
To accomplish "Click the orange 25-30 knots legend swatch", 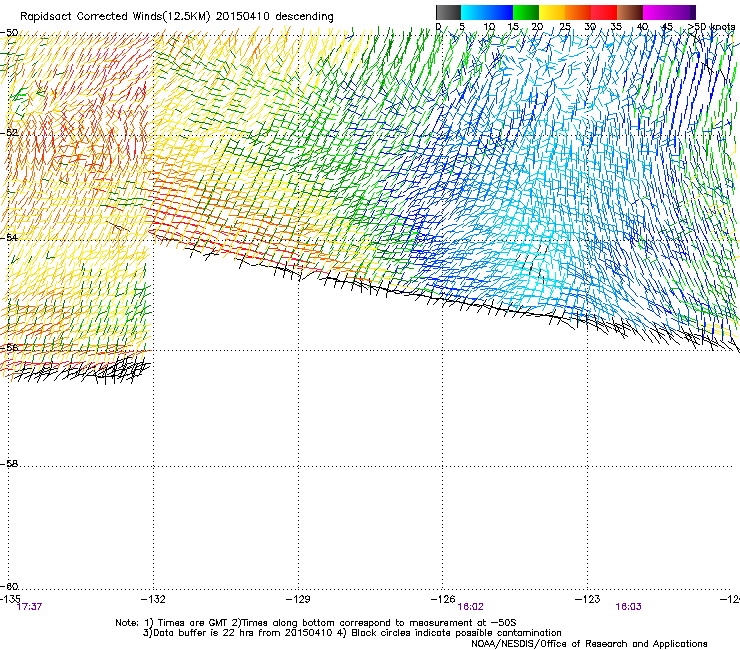I will click(x=578, y=12).
